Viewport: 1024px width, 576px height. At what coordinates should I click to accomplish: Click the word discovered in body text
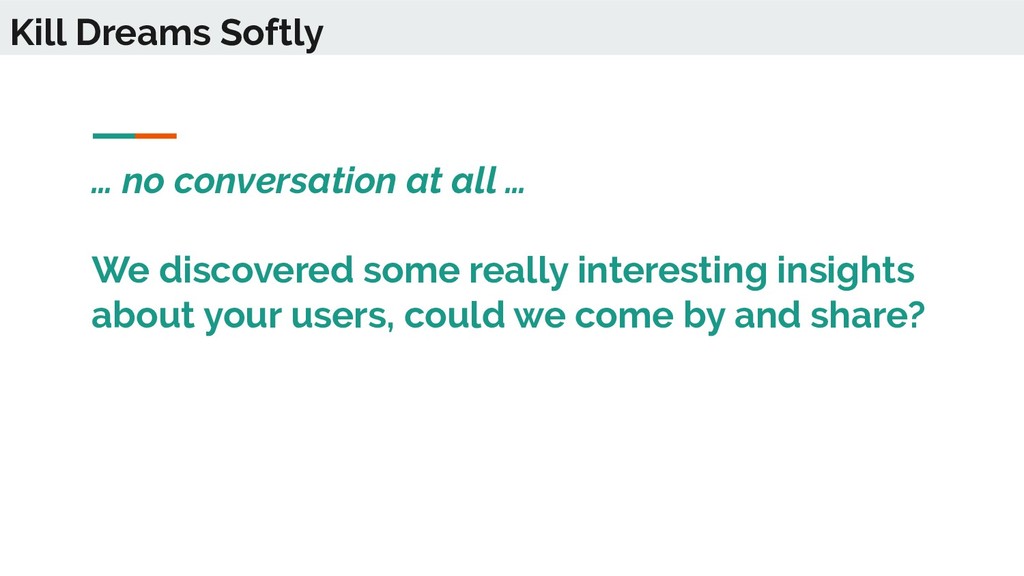point(256,270)
